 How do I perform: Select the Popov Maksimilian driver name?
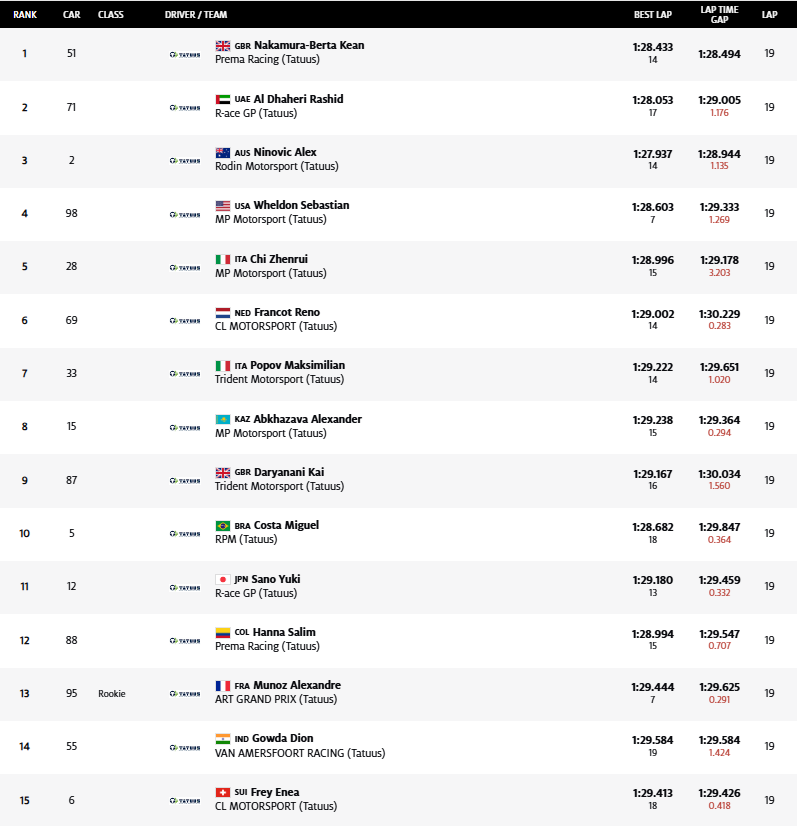point(297,366)
